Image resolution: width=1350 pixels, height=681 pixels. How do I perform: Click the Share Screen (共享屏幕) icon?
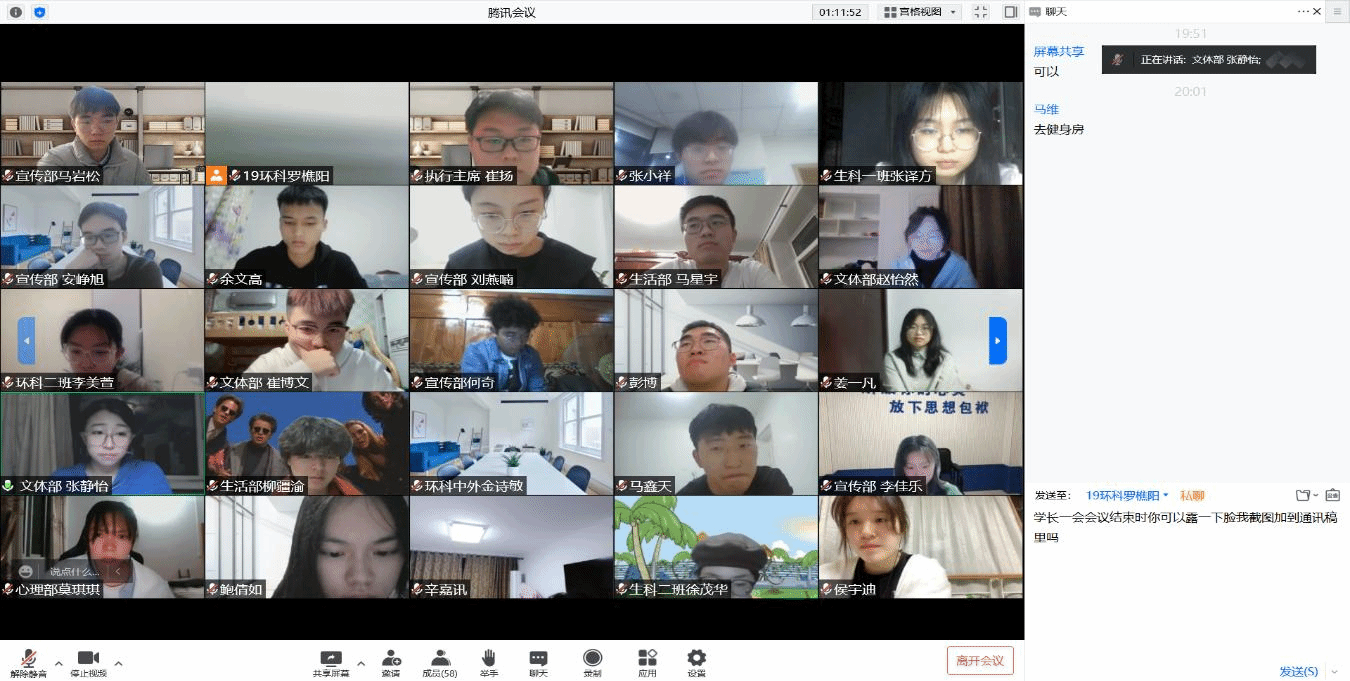coord(331,659)
